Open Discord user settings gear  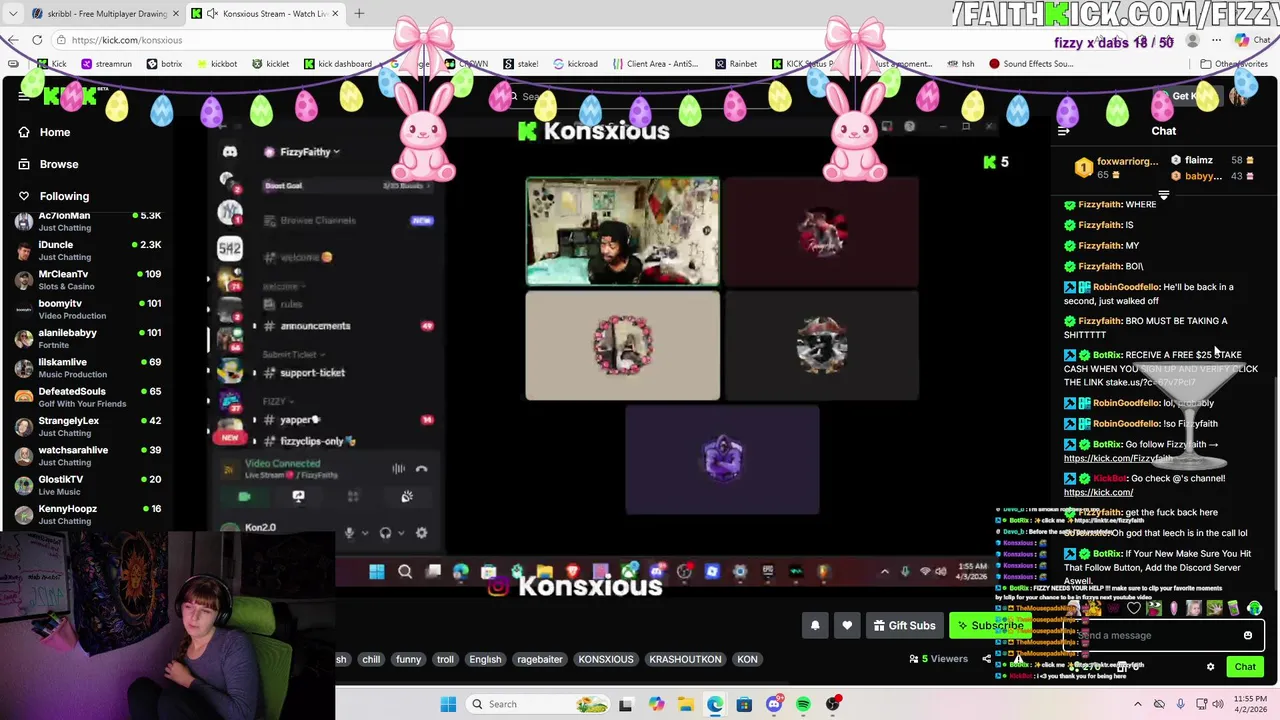point(421,533)
